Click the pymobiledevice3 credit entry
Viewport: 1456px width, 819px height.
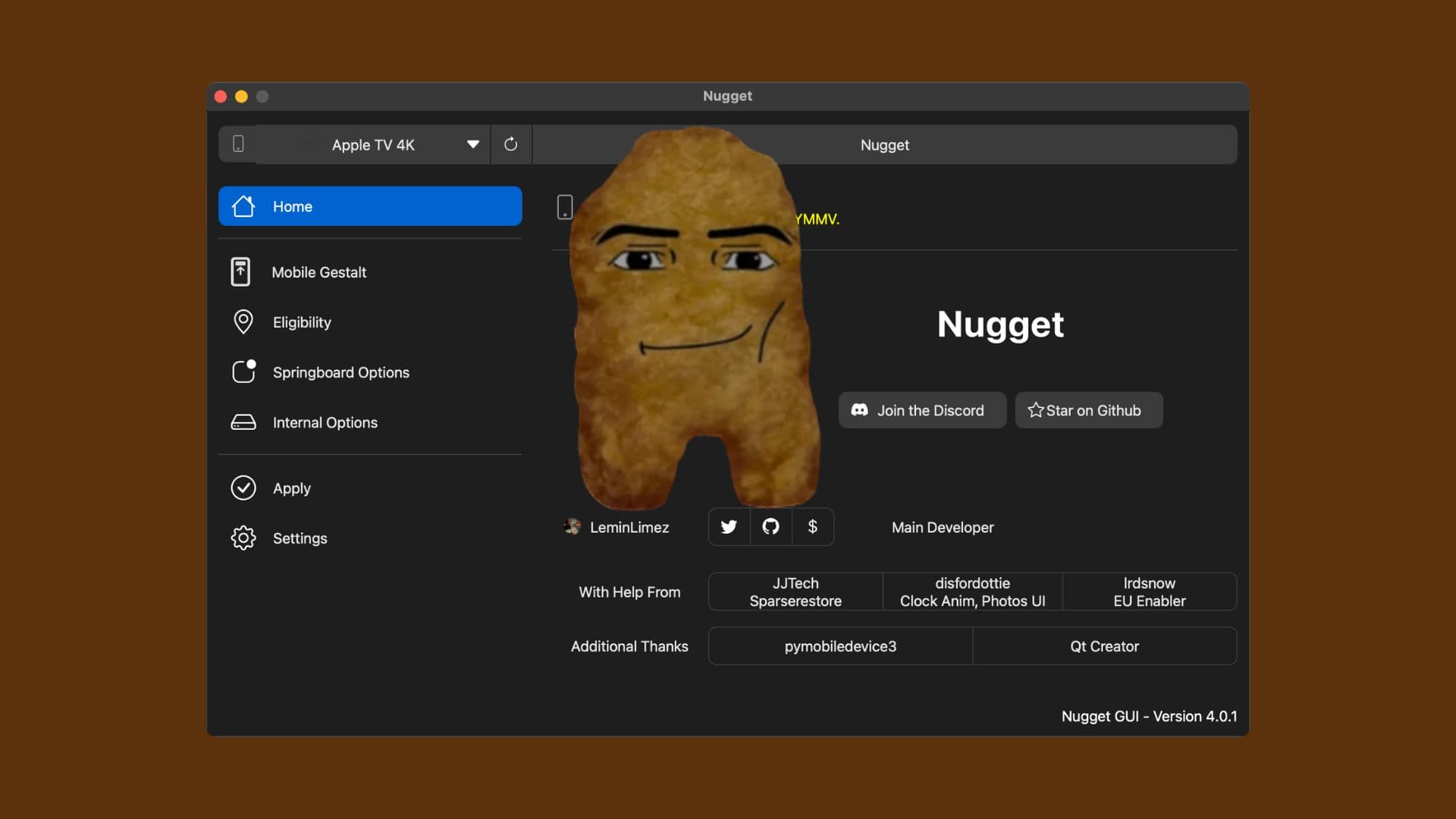[839, 646]
